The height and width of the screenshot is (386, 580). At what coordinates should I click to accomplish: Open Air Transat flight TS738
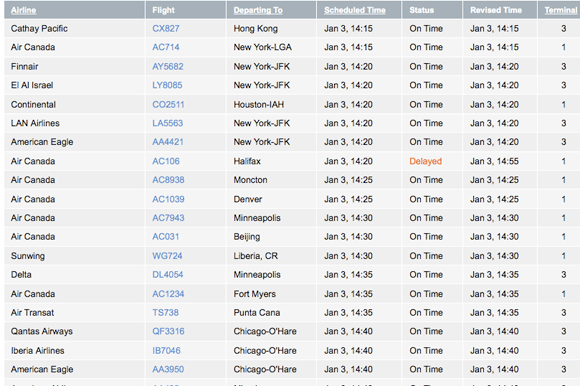point(165,313)
